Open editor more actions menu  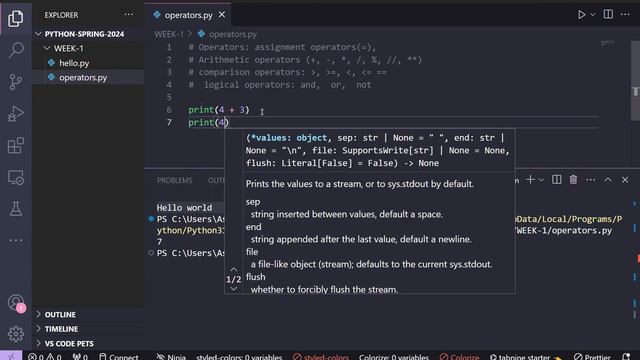click(x=625, y=14)
